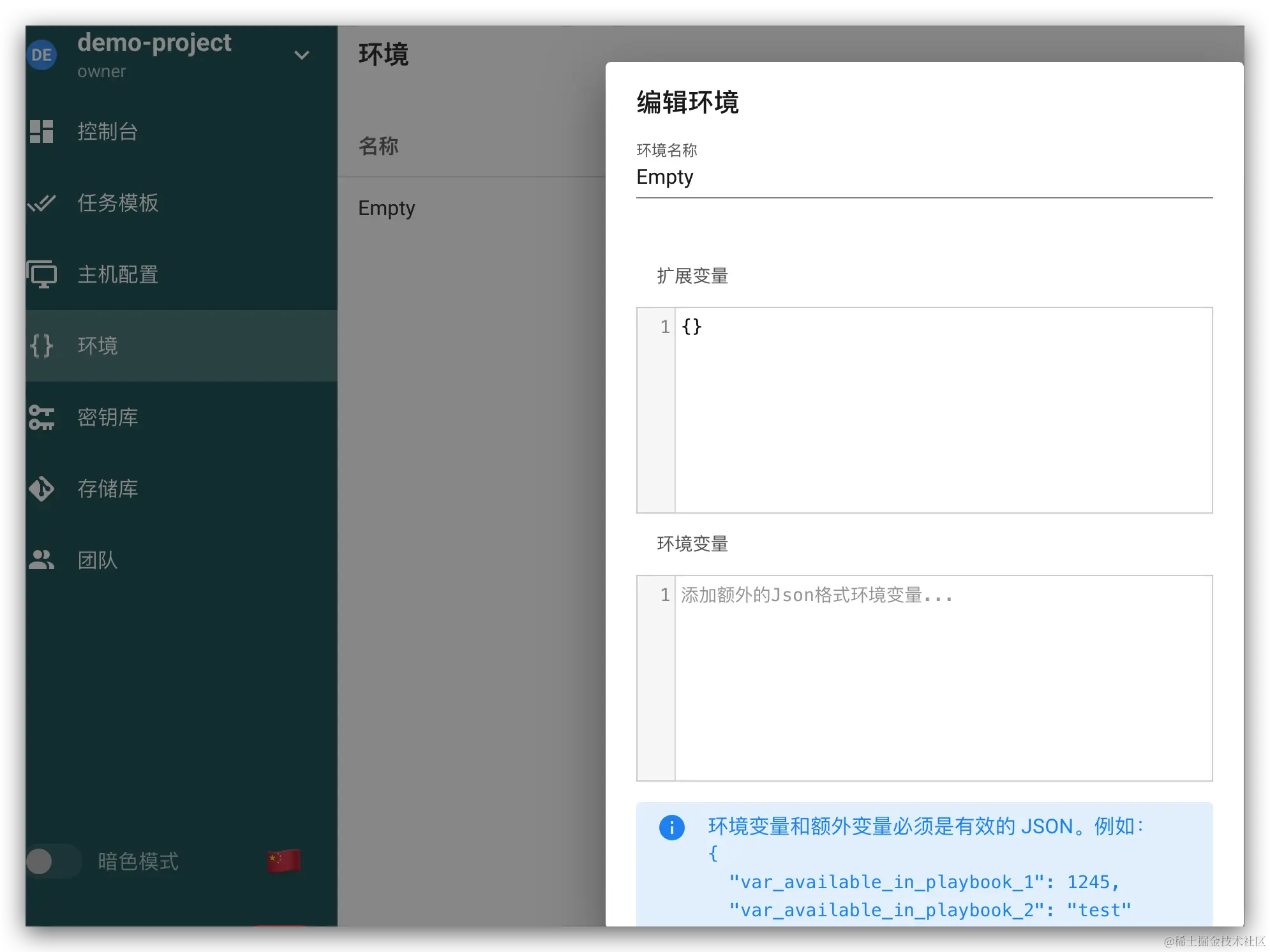Click inside the 环境变量 JSON editor
The height and width of the screenshot is (952, 1270).
coord(943,678)
